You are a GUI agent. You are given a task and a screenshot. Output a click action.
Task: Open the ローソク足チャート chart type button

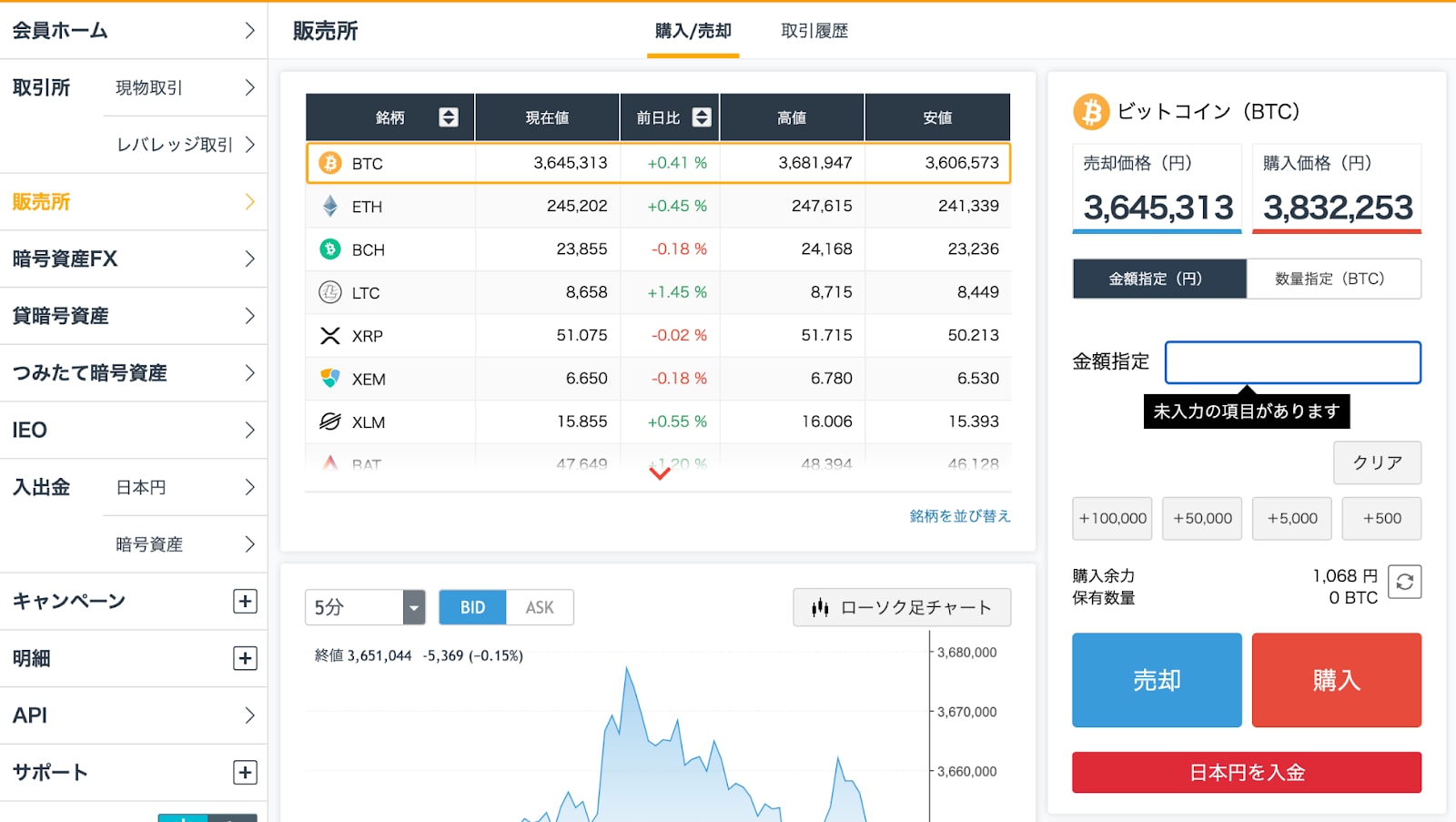pos(902,607)
